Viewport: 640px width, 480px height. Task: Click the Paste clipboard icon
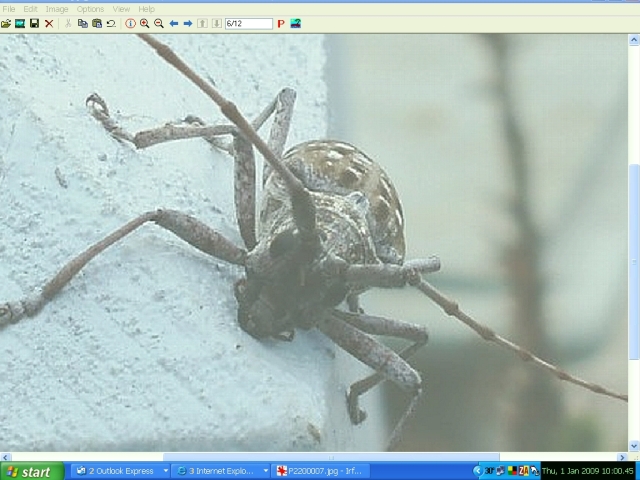(x=97, y=23)
